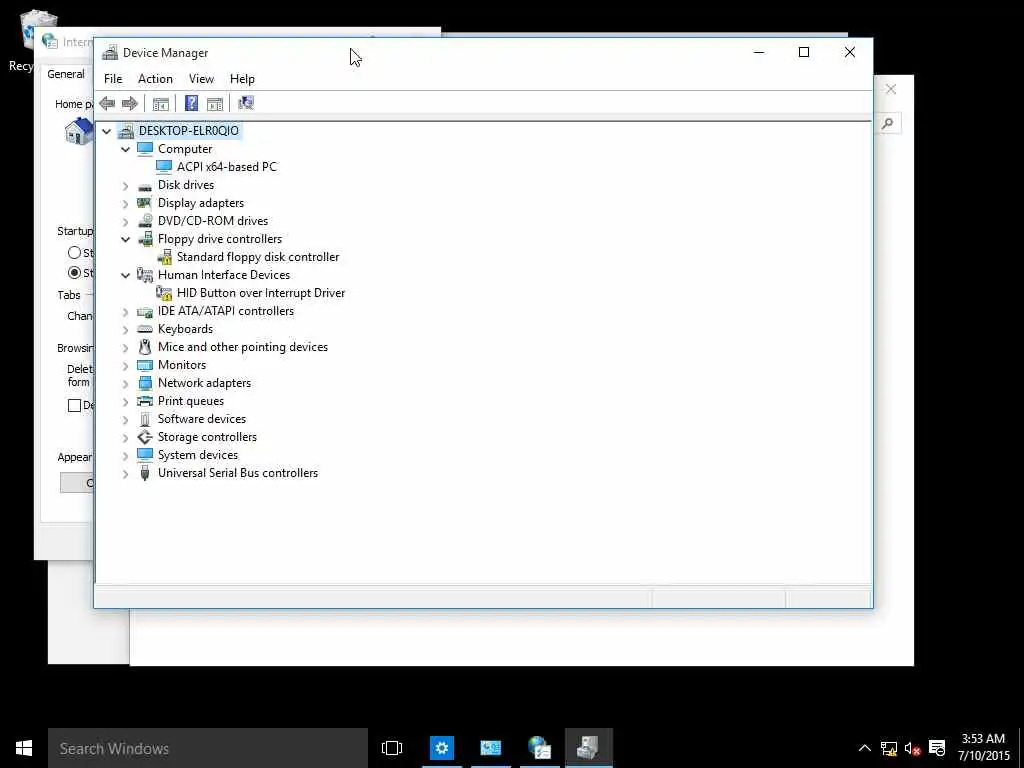
Task: Expand the Network adapters category
Action: 125,383
